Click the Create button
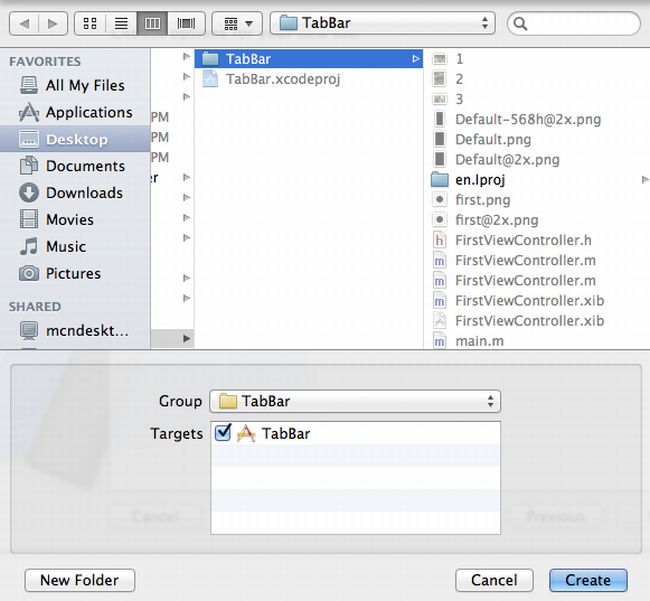This screenshot has height=601, width=650. 588,580
